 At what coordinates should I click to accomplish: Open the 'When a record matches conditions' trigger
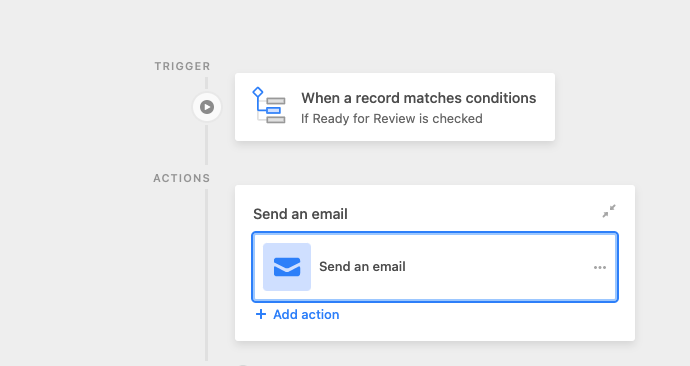pos(395,107)
